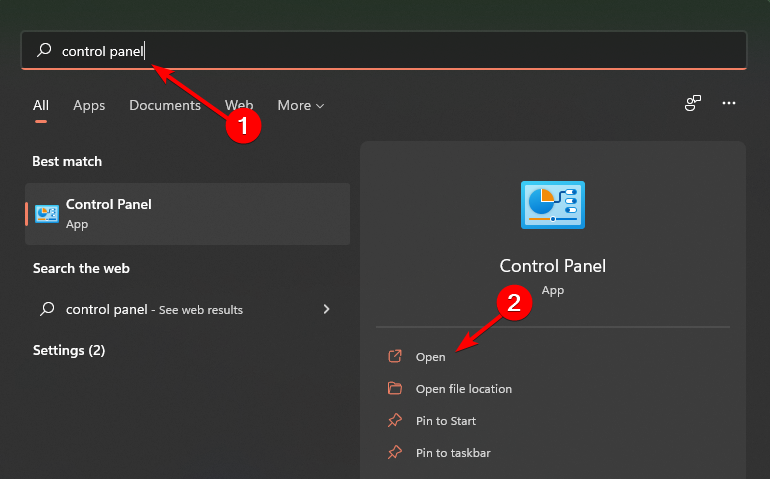Switch to the Documents filter tab
The image size is (770, 479).
coord(167,105)
